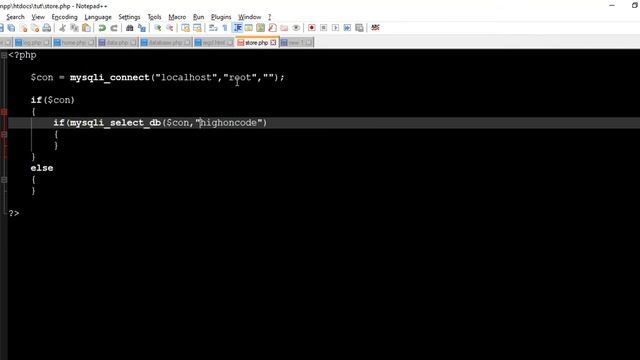The width and height of the screenshot is (640, 360).
Task: Click the Save All toolbar icon
Action: click(11, 28)
